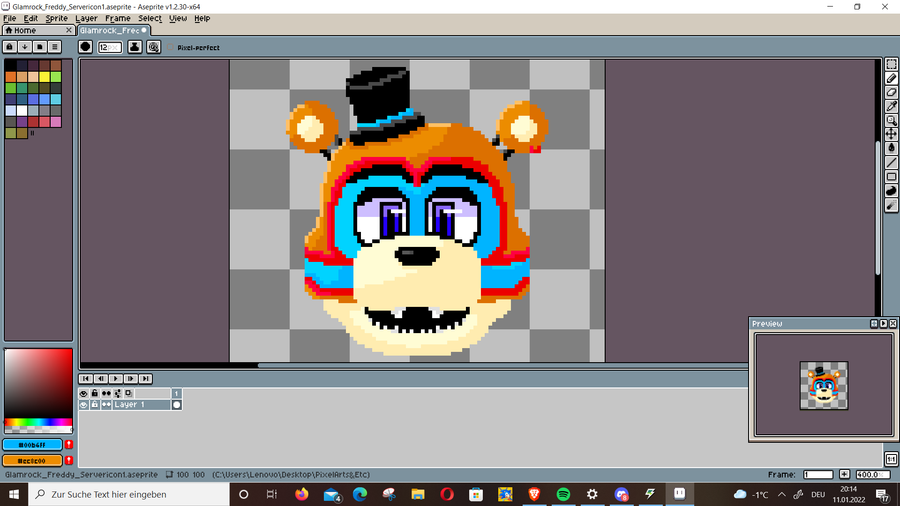Viewport: 900px width, 506px height.
Task: Go to the next frame
Action: [x=130, y=379]
